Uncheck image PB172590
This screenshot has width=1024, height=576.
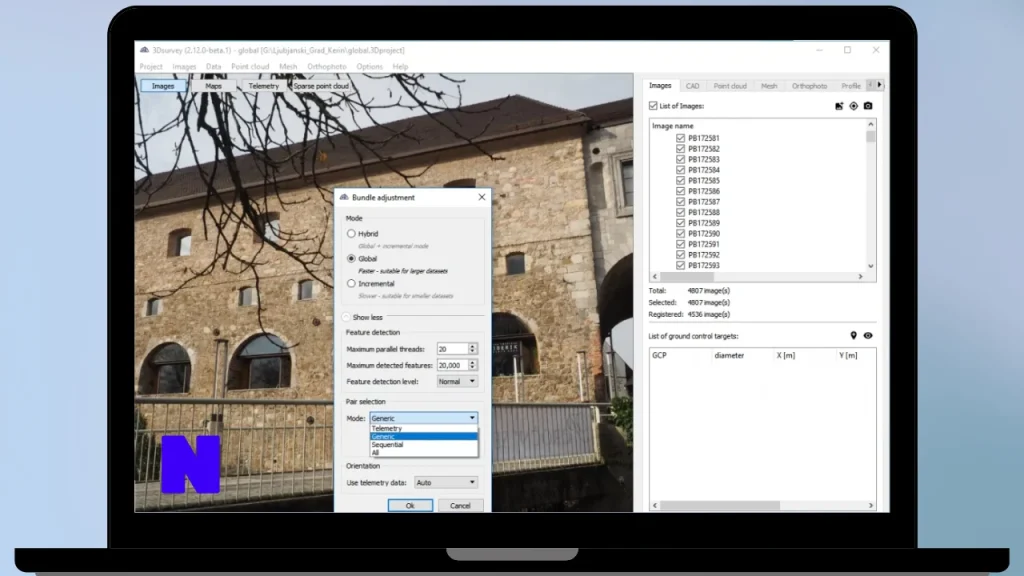click(680, 233)
